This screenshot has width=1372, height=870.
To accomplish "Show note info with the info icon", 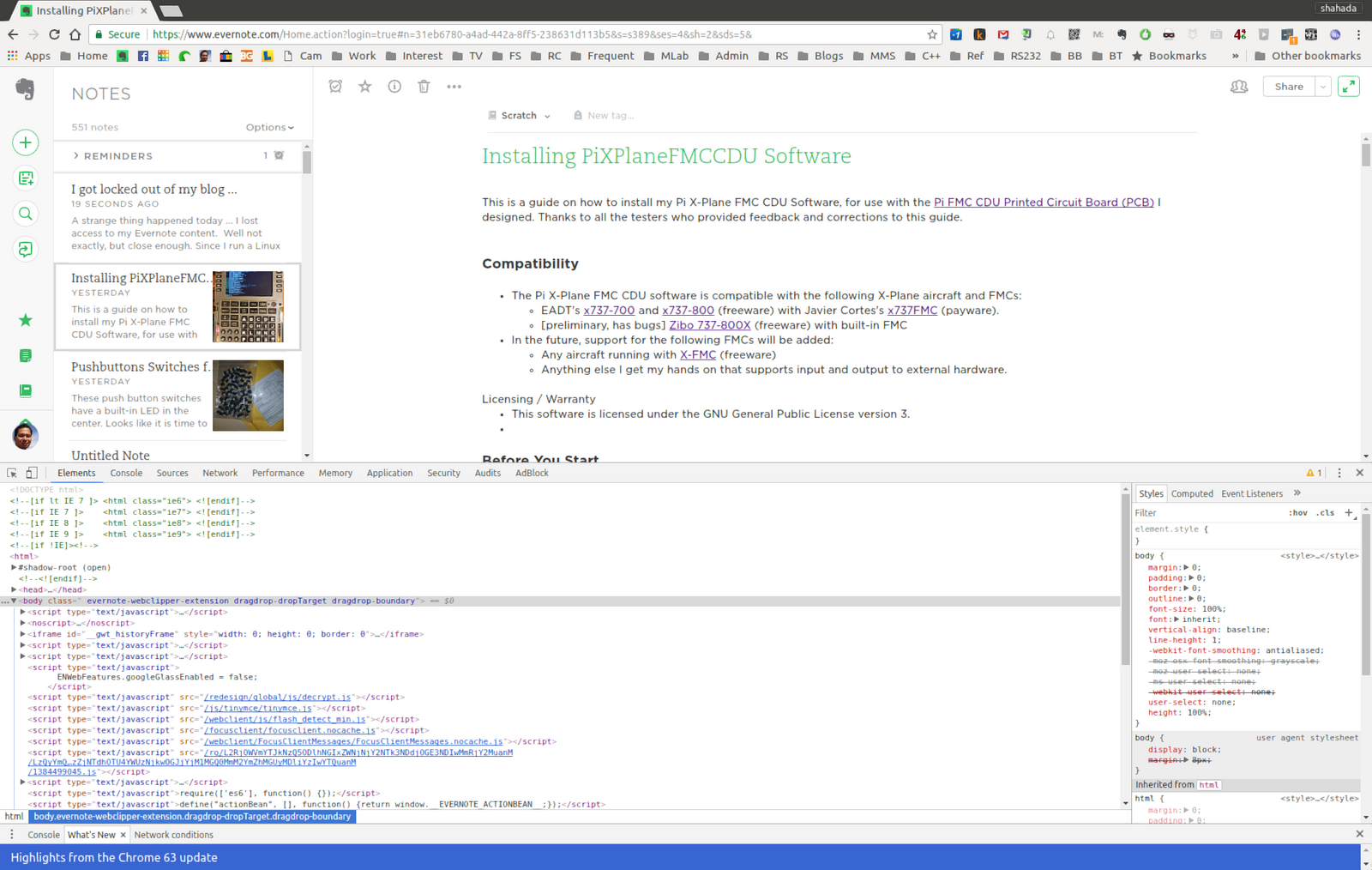I will click(394, 87).
